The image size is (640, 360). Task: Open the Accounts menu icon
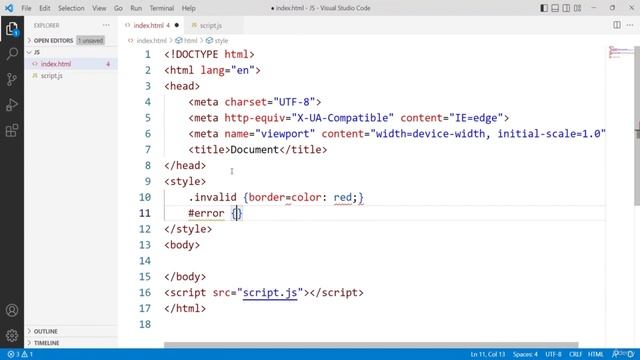pyautogui.click(x=12, y=310)
